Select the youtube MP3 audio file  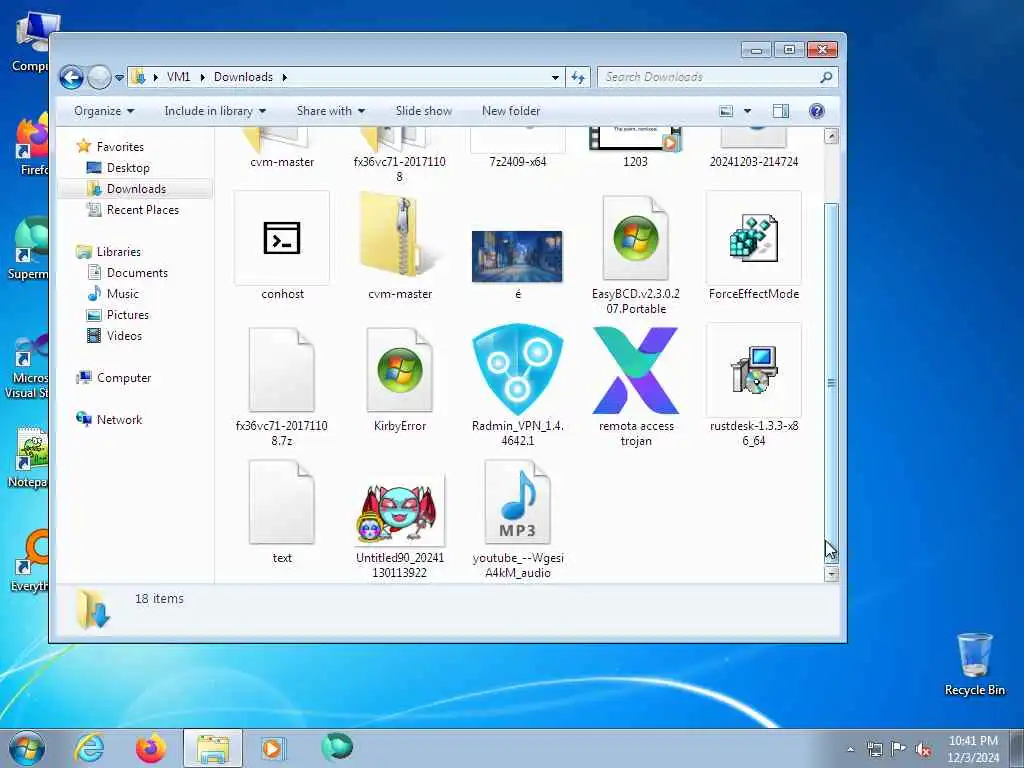point(517,502)
